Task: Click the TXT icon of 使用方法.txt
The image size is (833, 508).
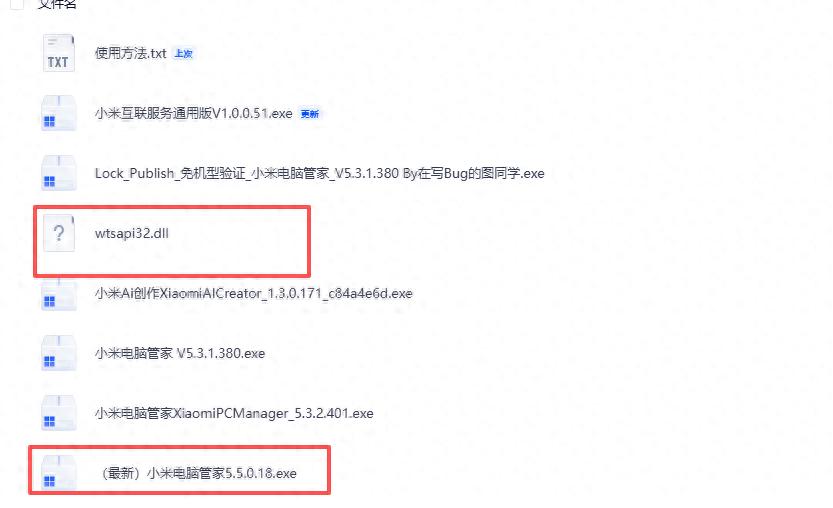Action: pyautogui.click(x=58, y=53)
